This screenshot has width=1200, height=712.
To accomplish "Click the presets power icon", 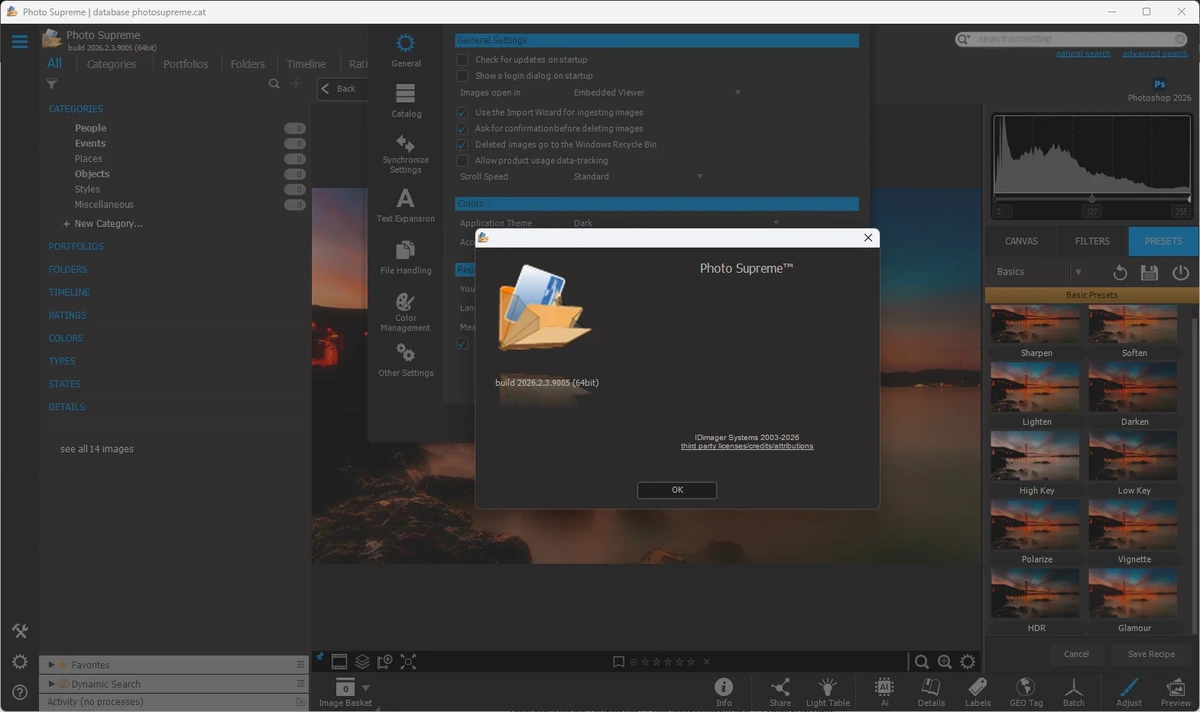I will coord(1181,272).
